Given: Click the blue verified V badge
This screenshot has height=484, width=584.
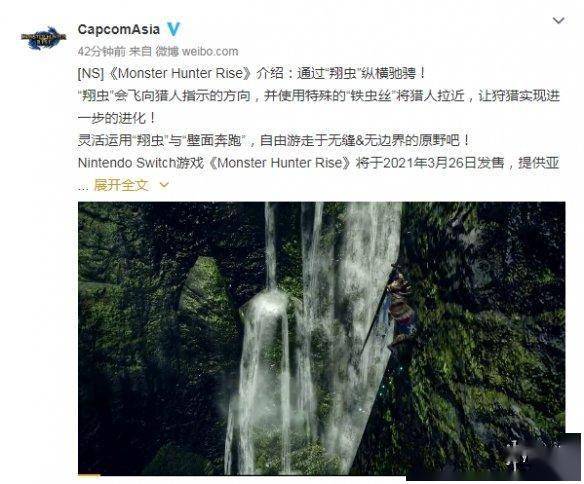Looking at the screenshot, I should [173, 29].
